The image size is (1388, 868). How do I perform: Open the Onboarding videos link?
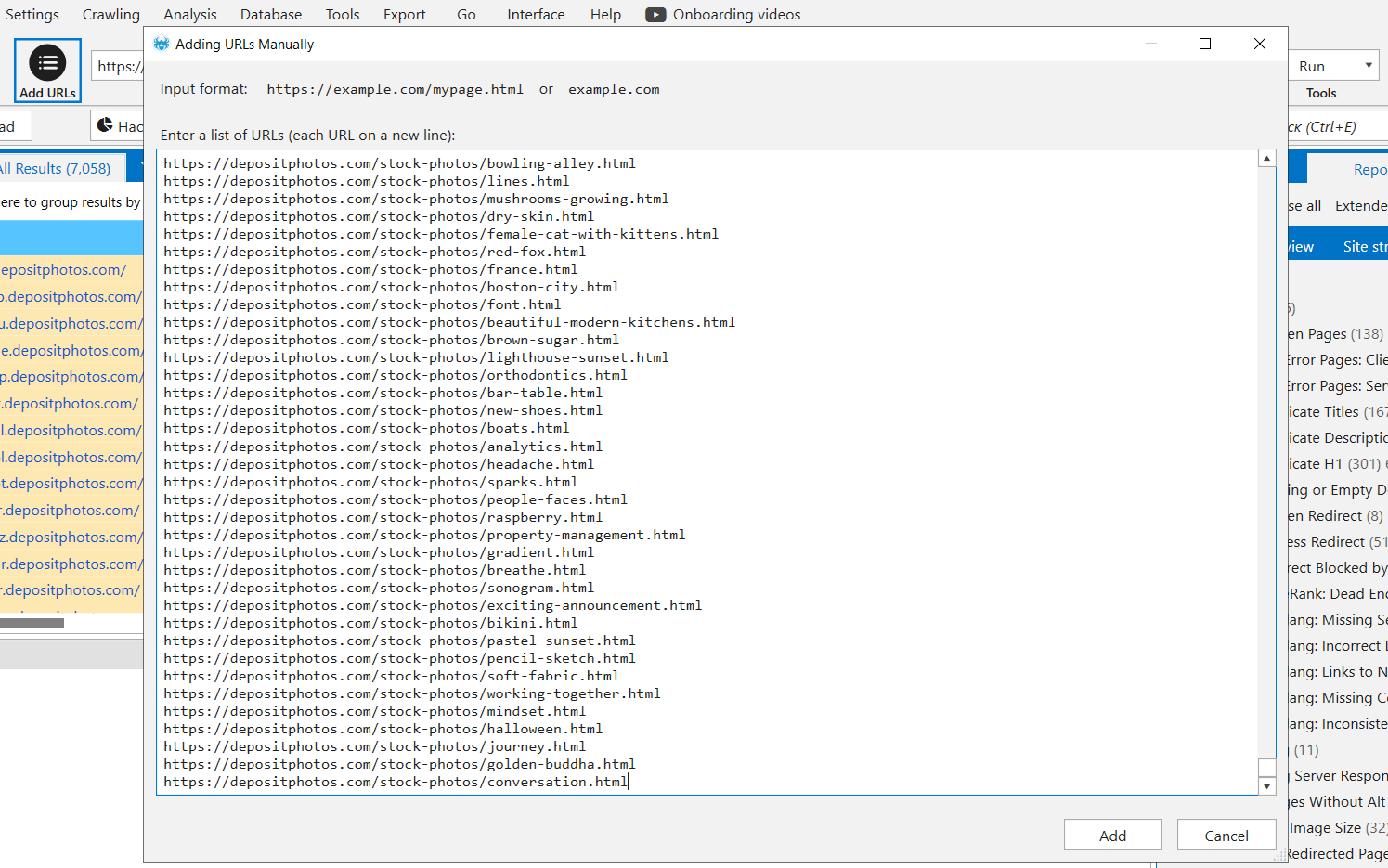[723, 14]
